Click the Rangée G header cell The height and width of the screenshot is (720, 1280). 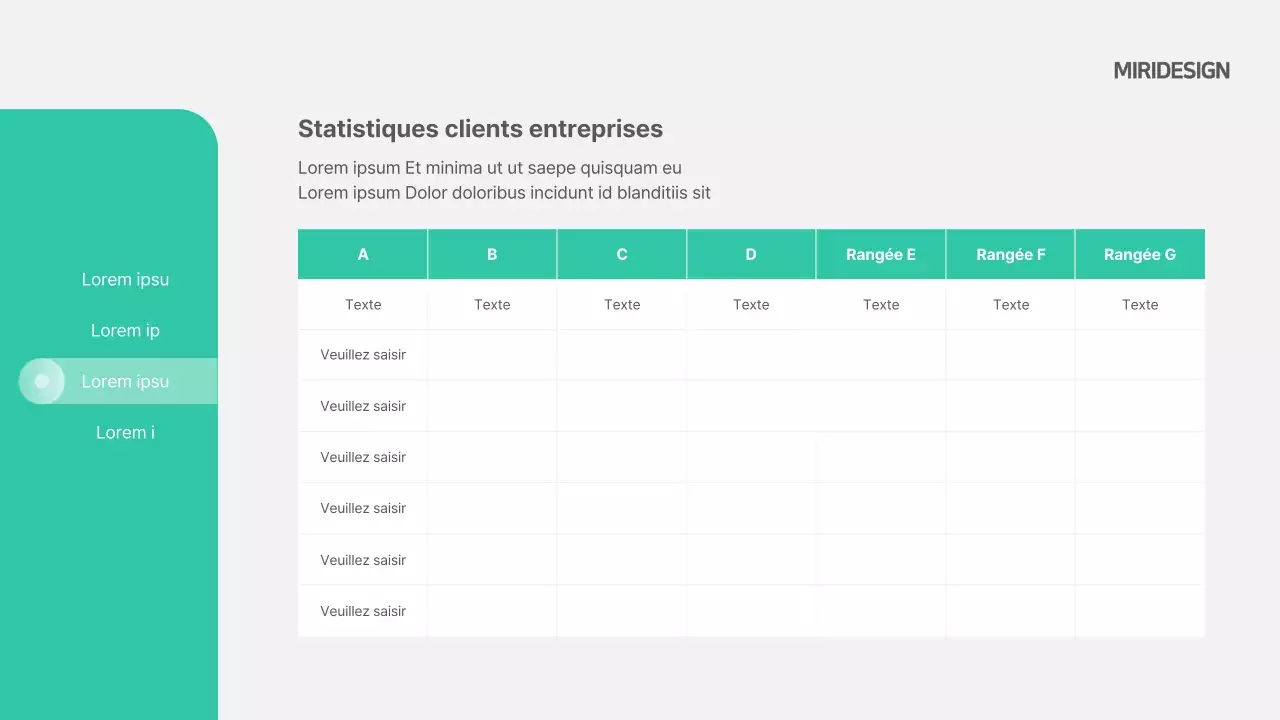click(1140, 254)
